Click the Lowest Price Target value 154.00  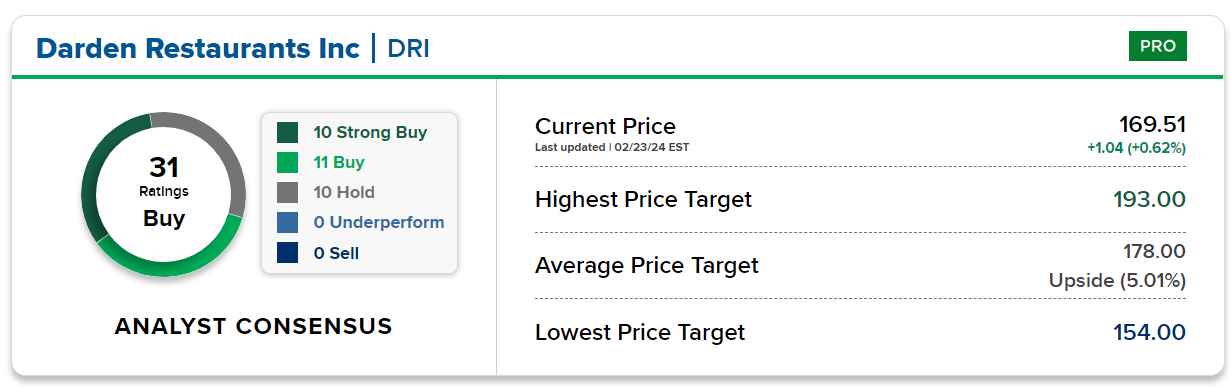[1149, 332]
